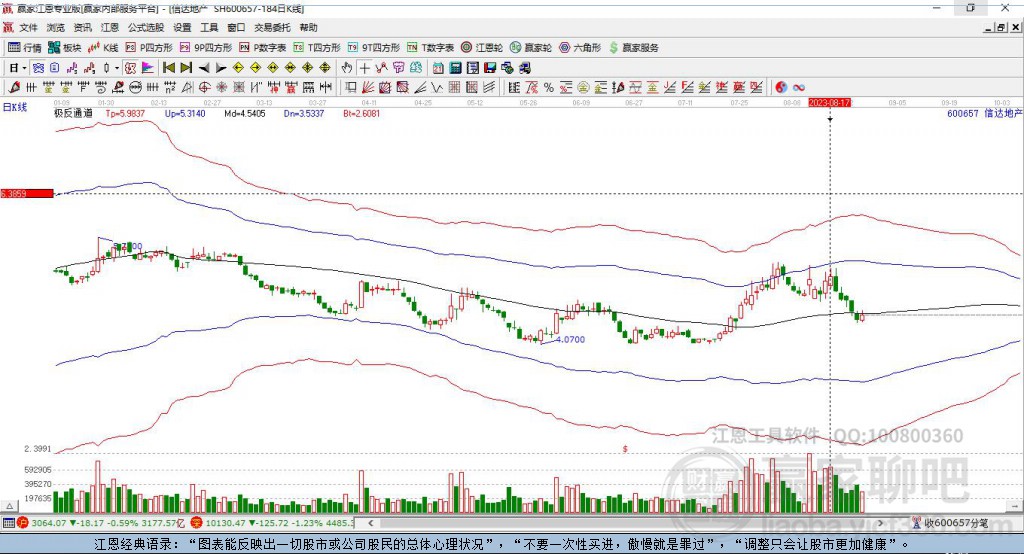The width and height of the screenshot is (1024, 554).
Task: Click the Dn=3.5337 value
Action: pos(304,113)
